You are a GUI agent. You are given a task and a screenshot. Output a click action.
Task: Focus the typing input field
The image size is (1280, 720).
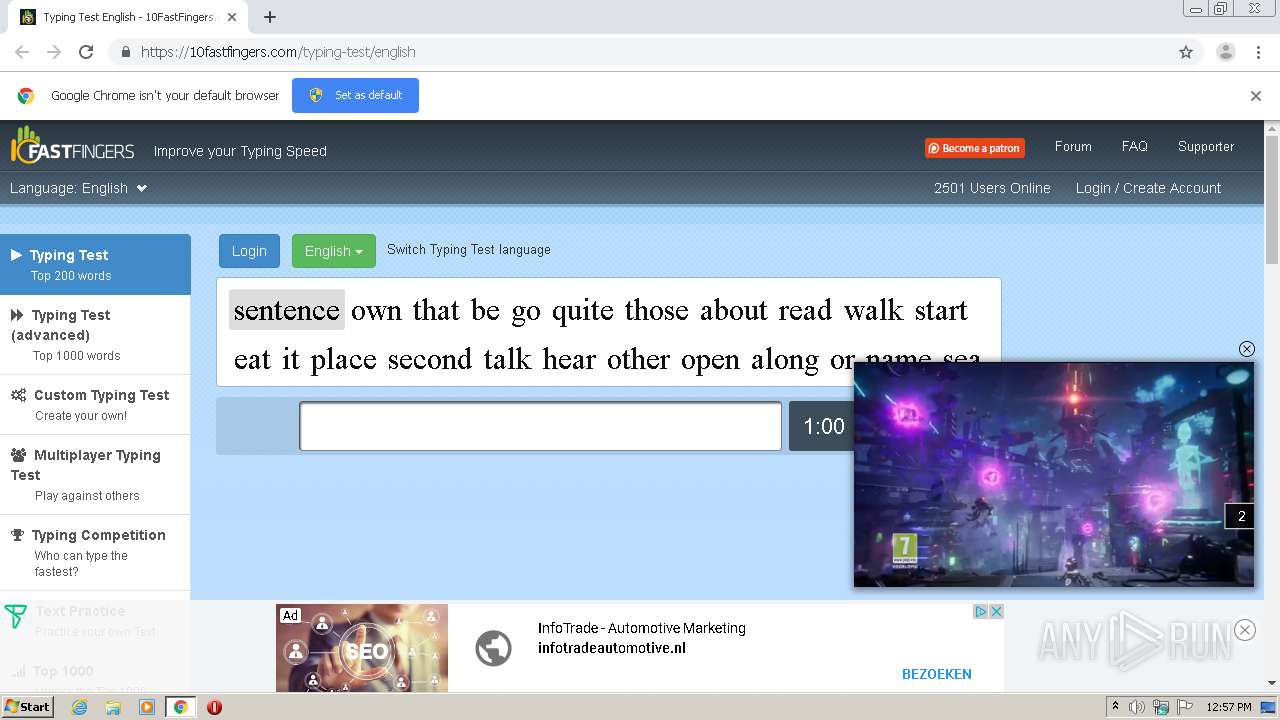(x=540, y=426)
